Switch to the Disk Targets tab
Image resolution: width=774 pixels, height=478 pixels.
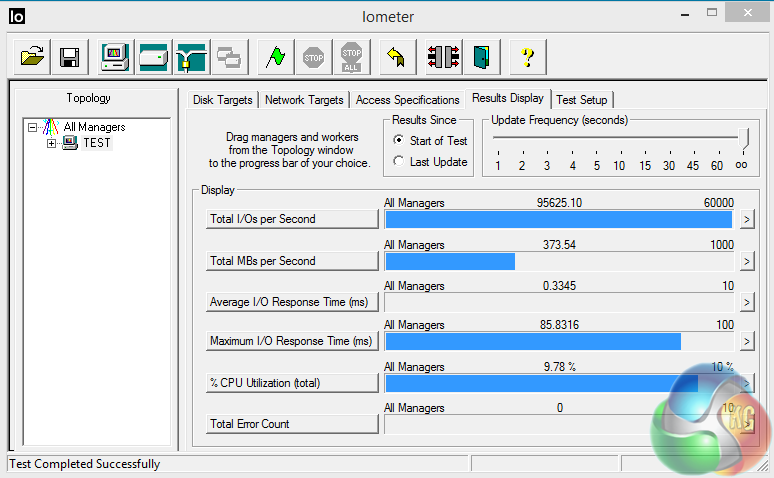click(223, 100)
